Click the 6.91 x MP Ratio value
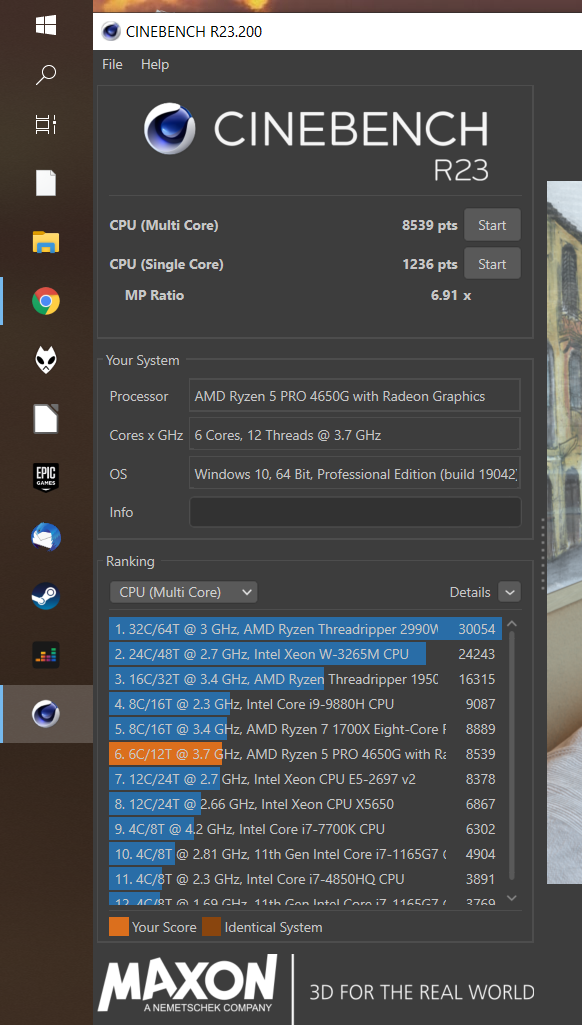Viewport: 582px width, 1025px height. (451, 295)
